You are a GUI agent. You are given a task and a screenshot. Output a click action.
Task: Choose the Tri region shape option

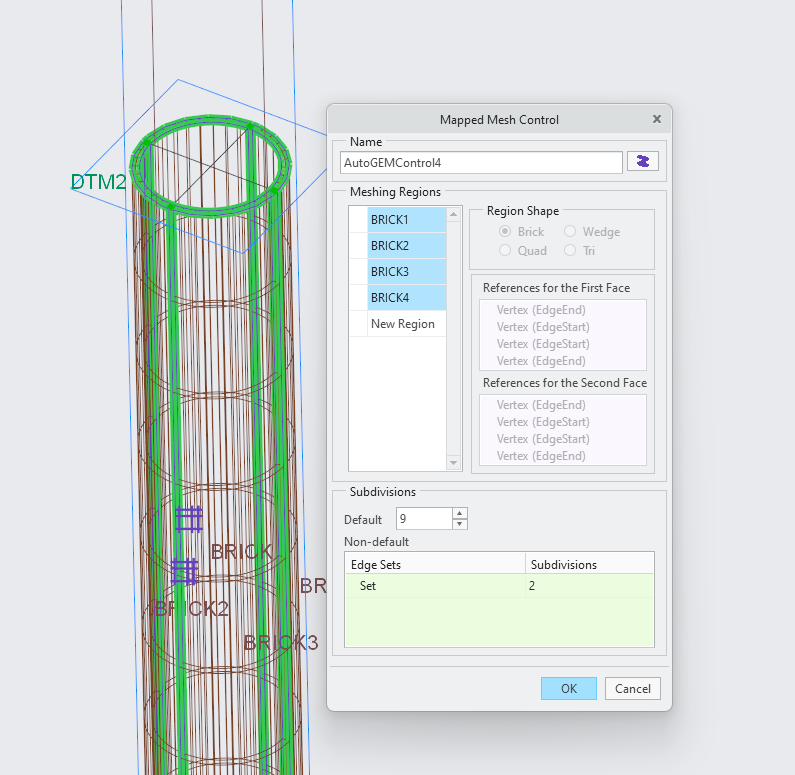click(570, 250)
